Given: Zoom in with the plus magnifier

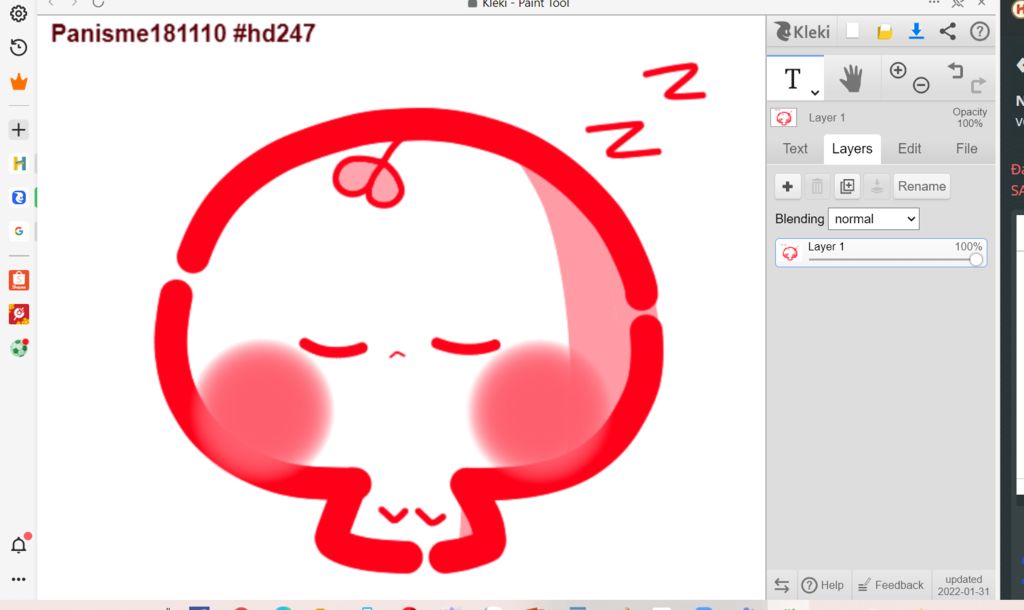Looking at the screenshot, I should coord(898,70).
